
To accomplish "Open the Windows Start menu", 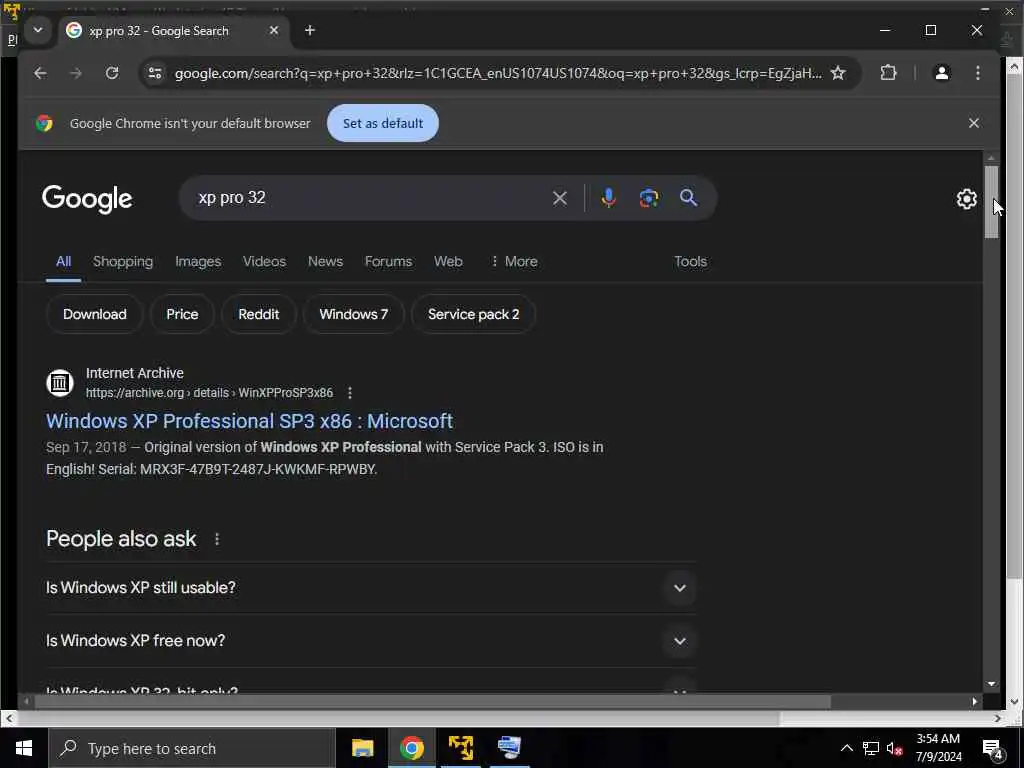I will 24,748.
